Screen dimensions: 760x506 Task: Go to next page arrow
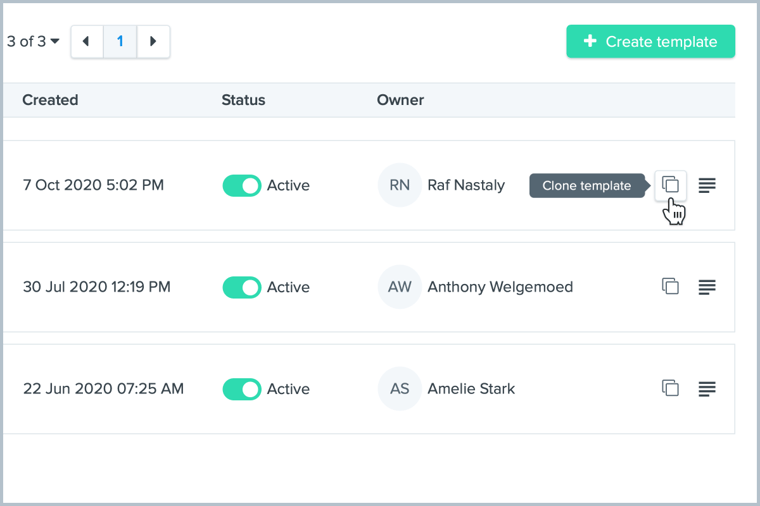153,42
